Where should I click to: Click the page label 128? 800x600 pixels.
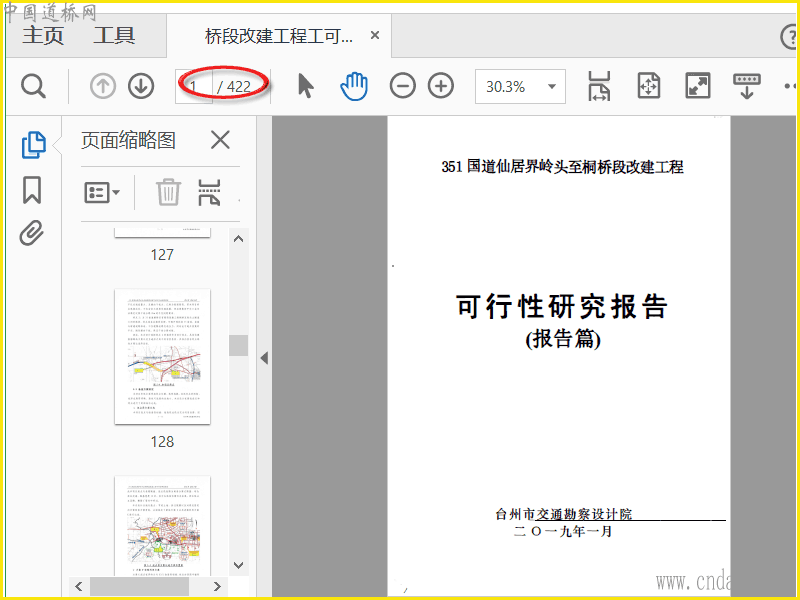(162, 441)
